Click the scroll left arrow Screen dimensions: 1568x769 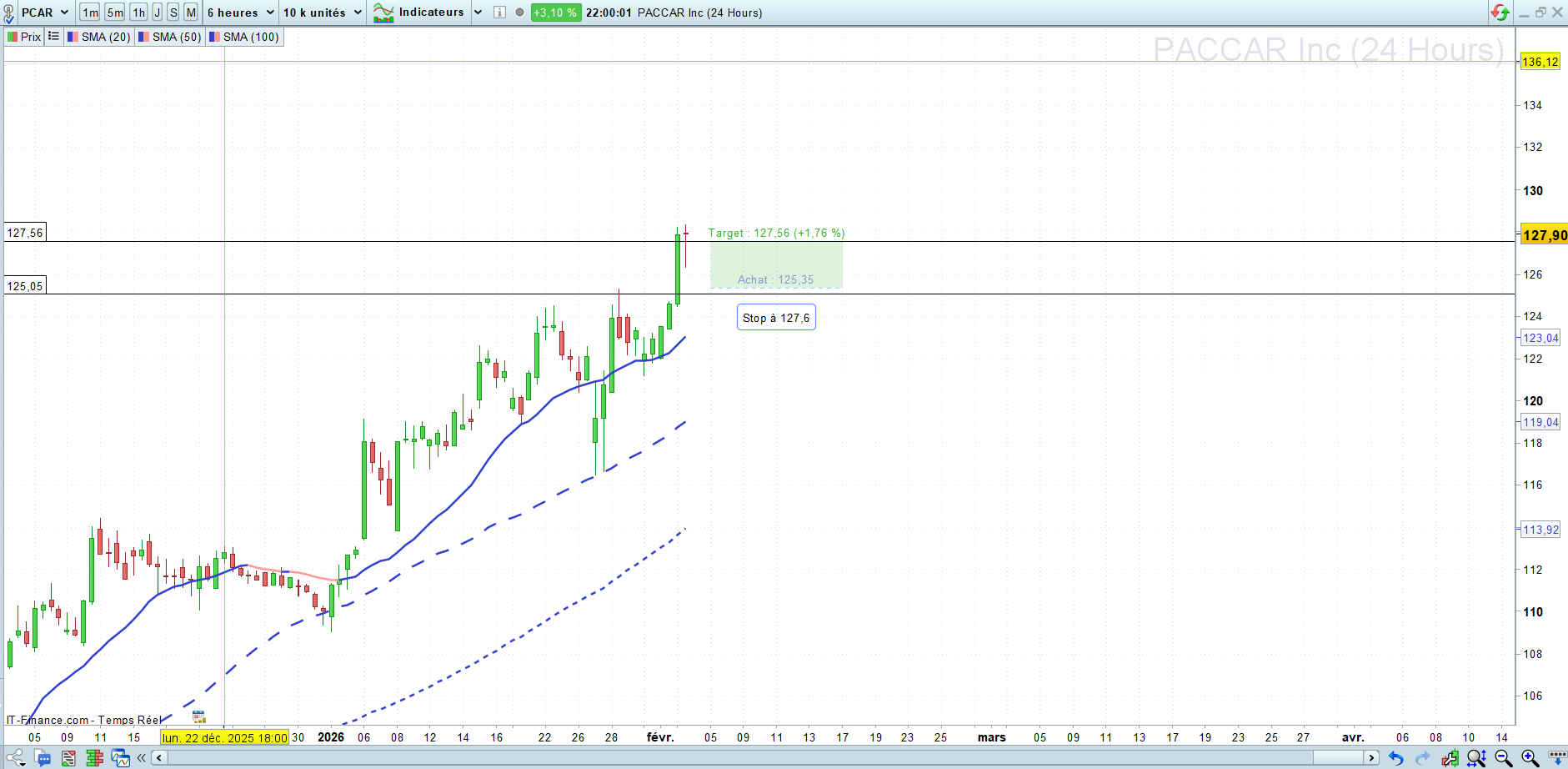158,758
